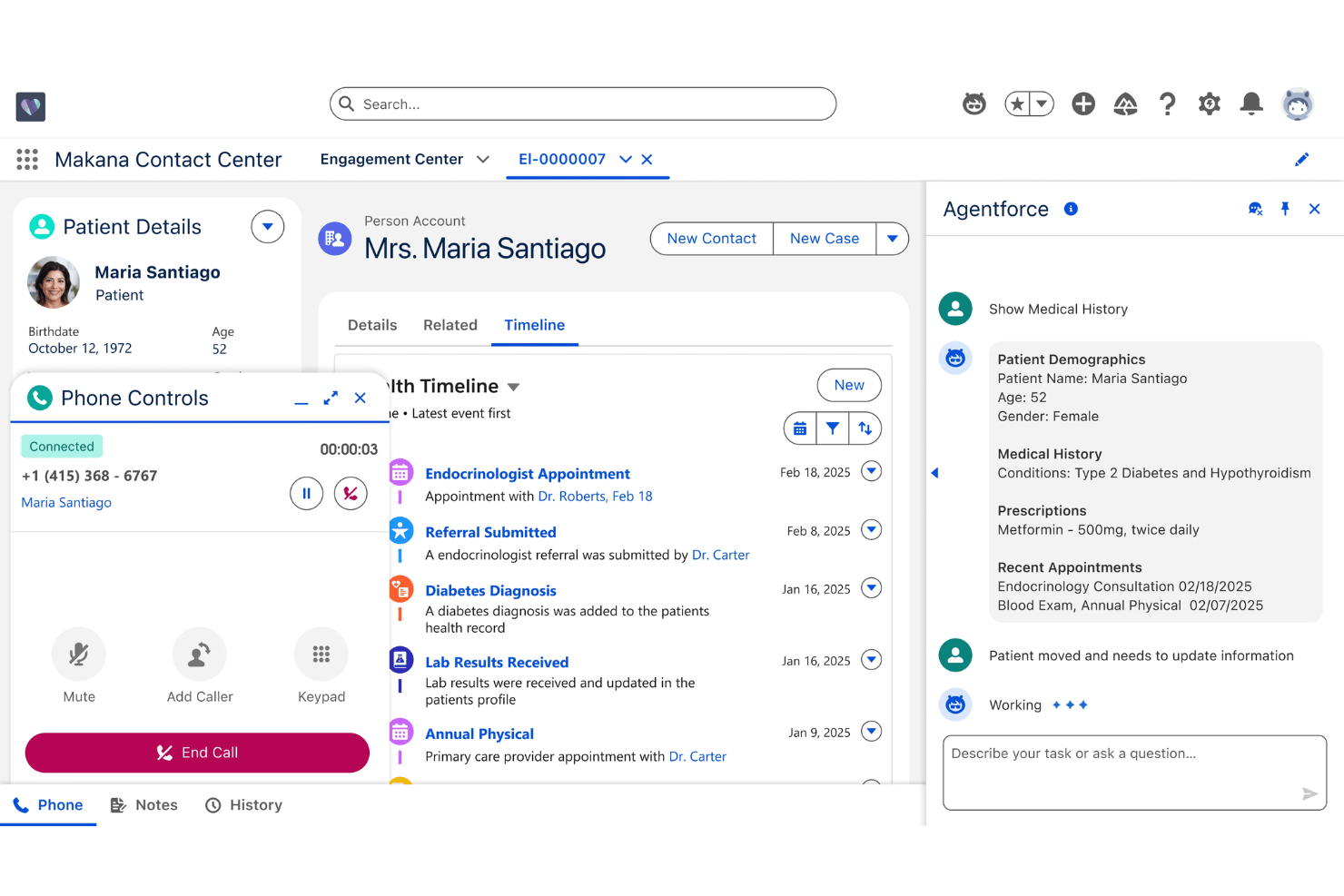Open Agentforce info icon

coord(1072,209)
